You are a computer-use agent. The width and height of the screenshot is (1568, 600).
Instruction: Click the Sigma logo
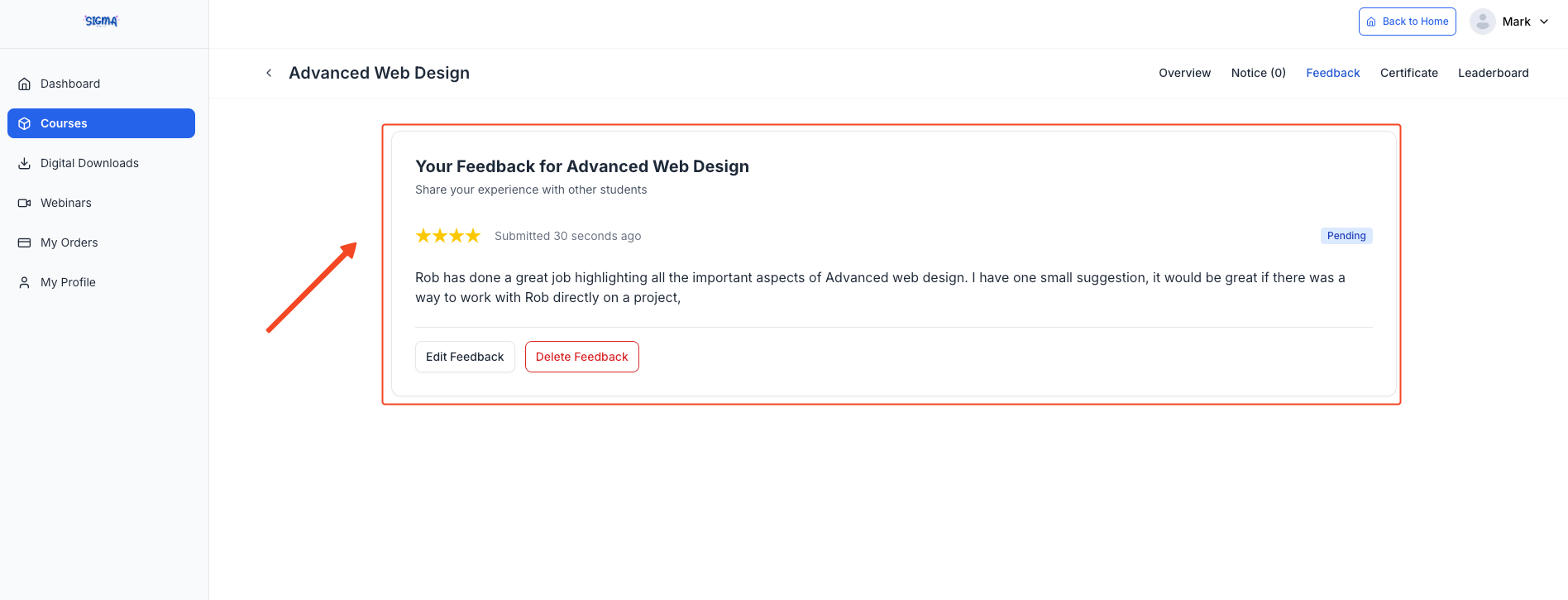(x=101, y=21)
